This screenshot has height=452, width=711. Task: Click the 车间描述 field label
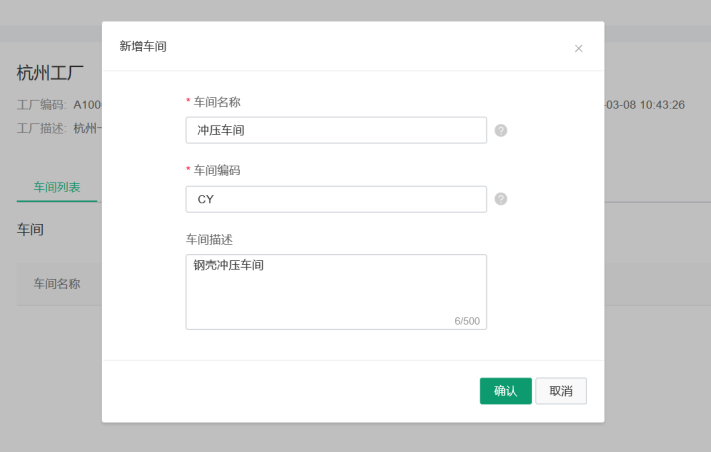click(209, 239)
